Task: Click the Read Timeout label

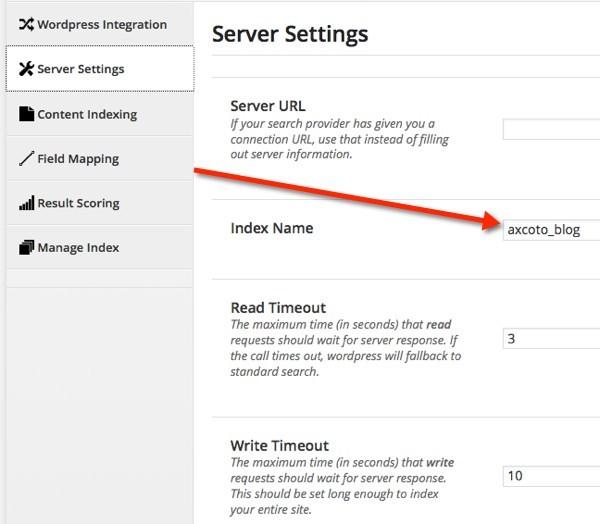Action: [278, 307]
